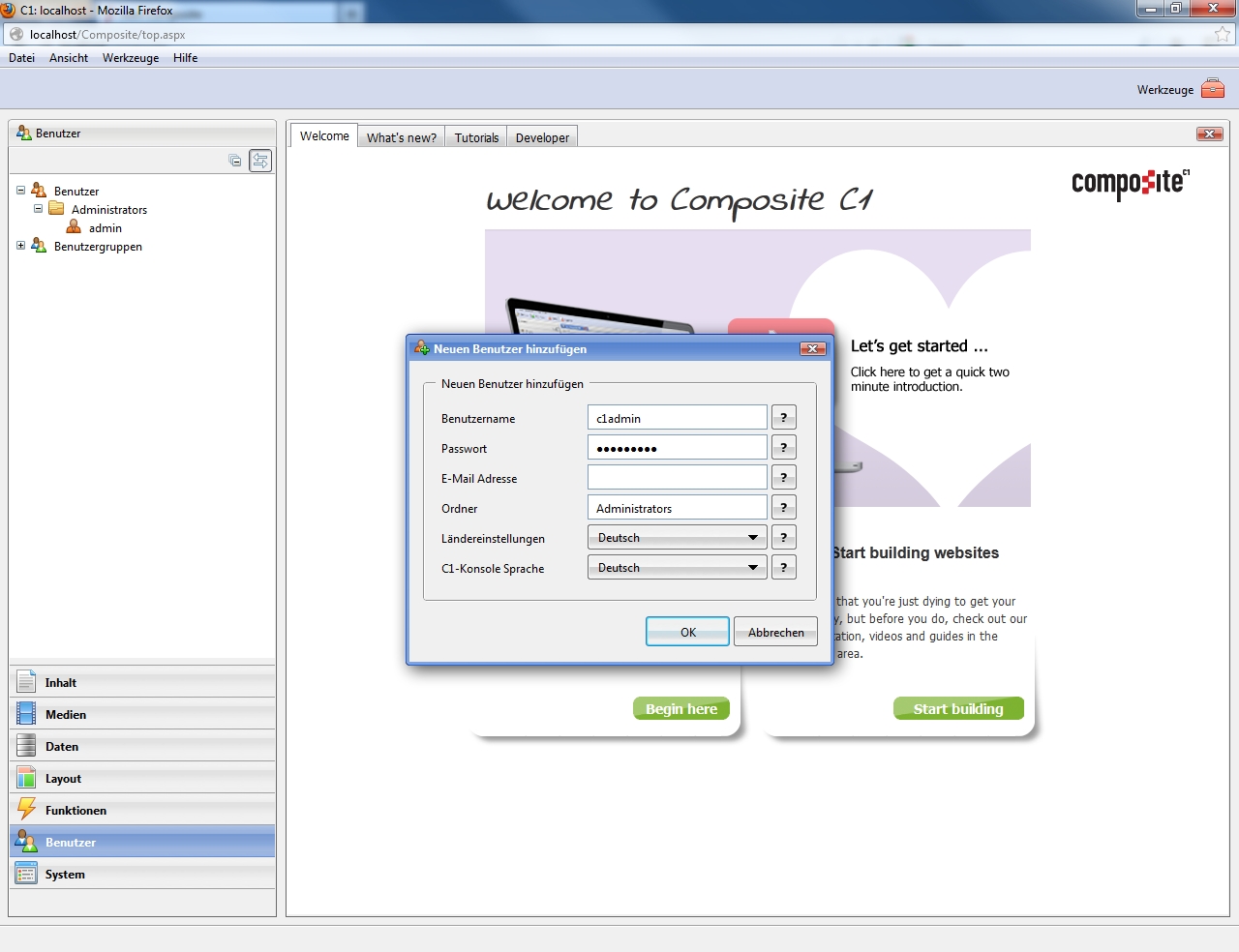Collapse the Administrators folder node
The height and width of the screenshot is (952, 1239).
[x=38, y=209]
